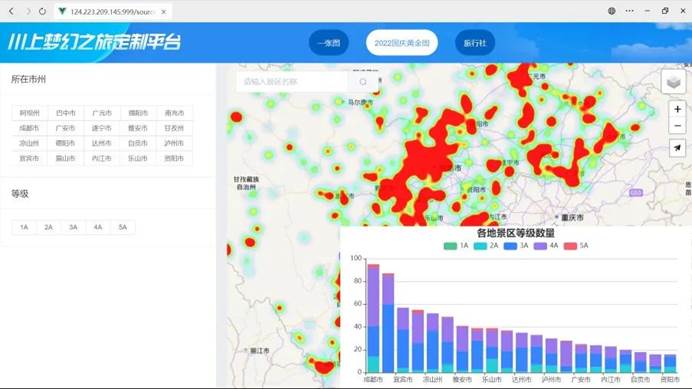
Task: Switch to the 旅行社 tab
Action: click(474, 43)
